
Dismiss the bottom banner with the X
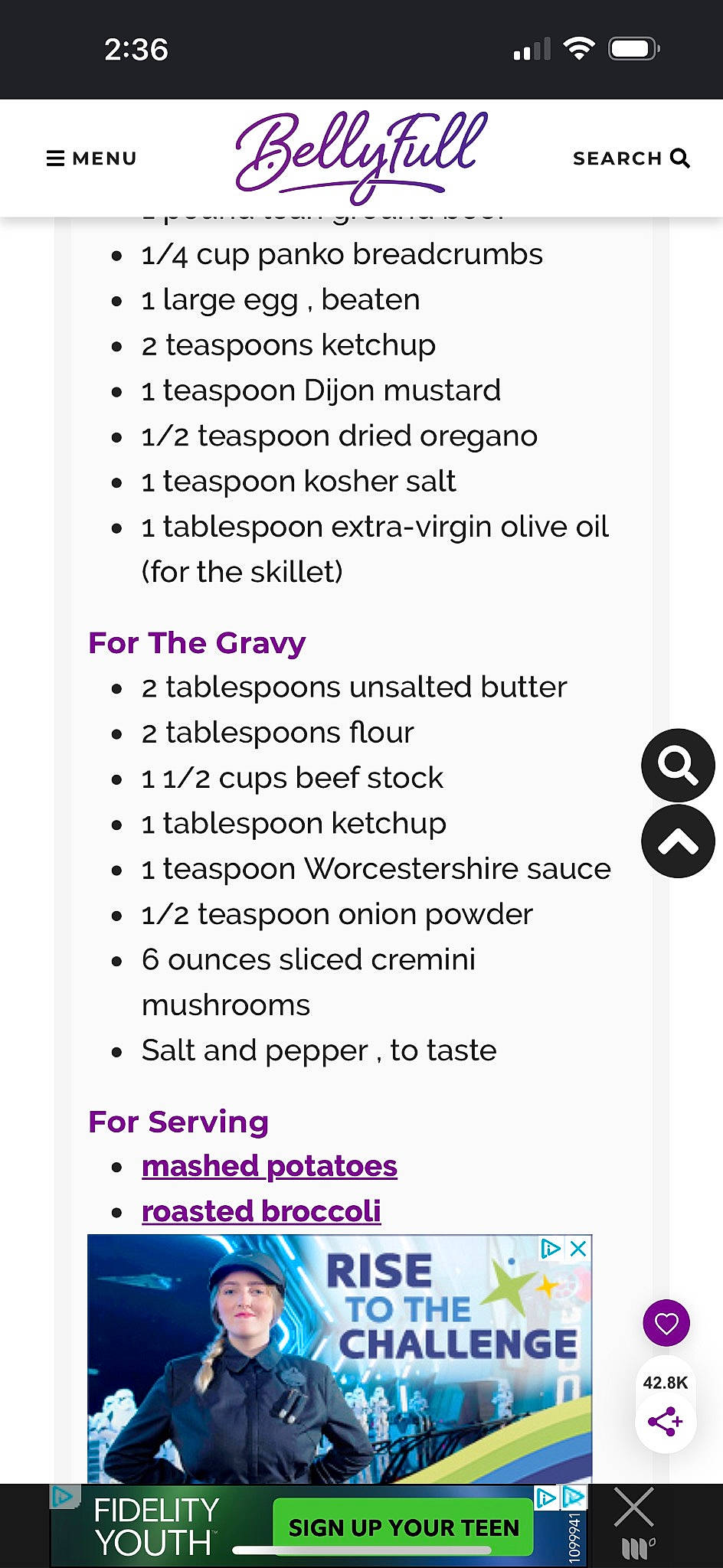click(634, 1507)
